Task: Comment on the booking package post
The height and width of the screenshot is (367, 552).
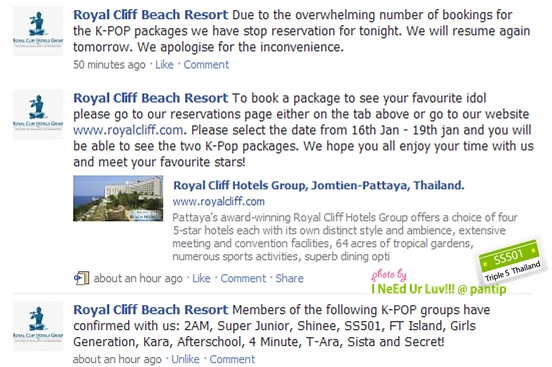Action: (x=243, y=278)
